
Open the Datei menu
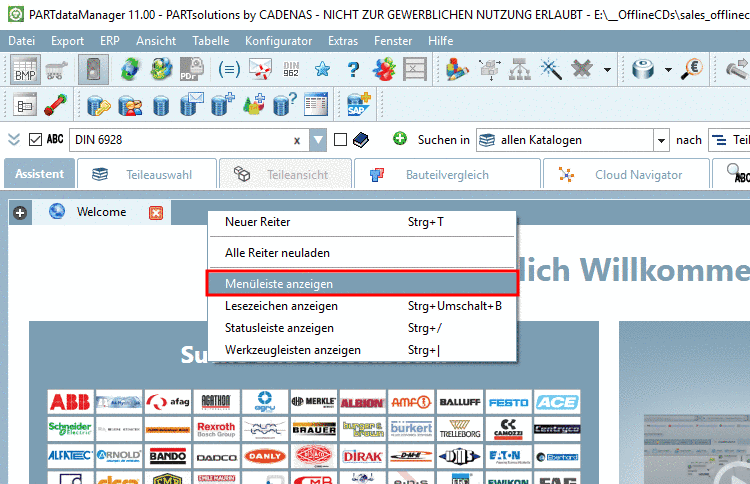click(x=22, y=41)
